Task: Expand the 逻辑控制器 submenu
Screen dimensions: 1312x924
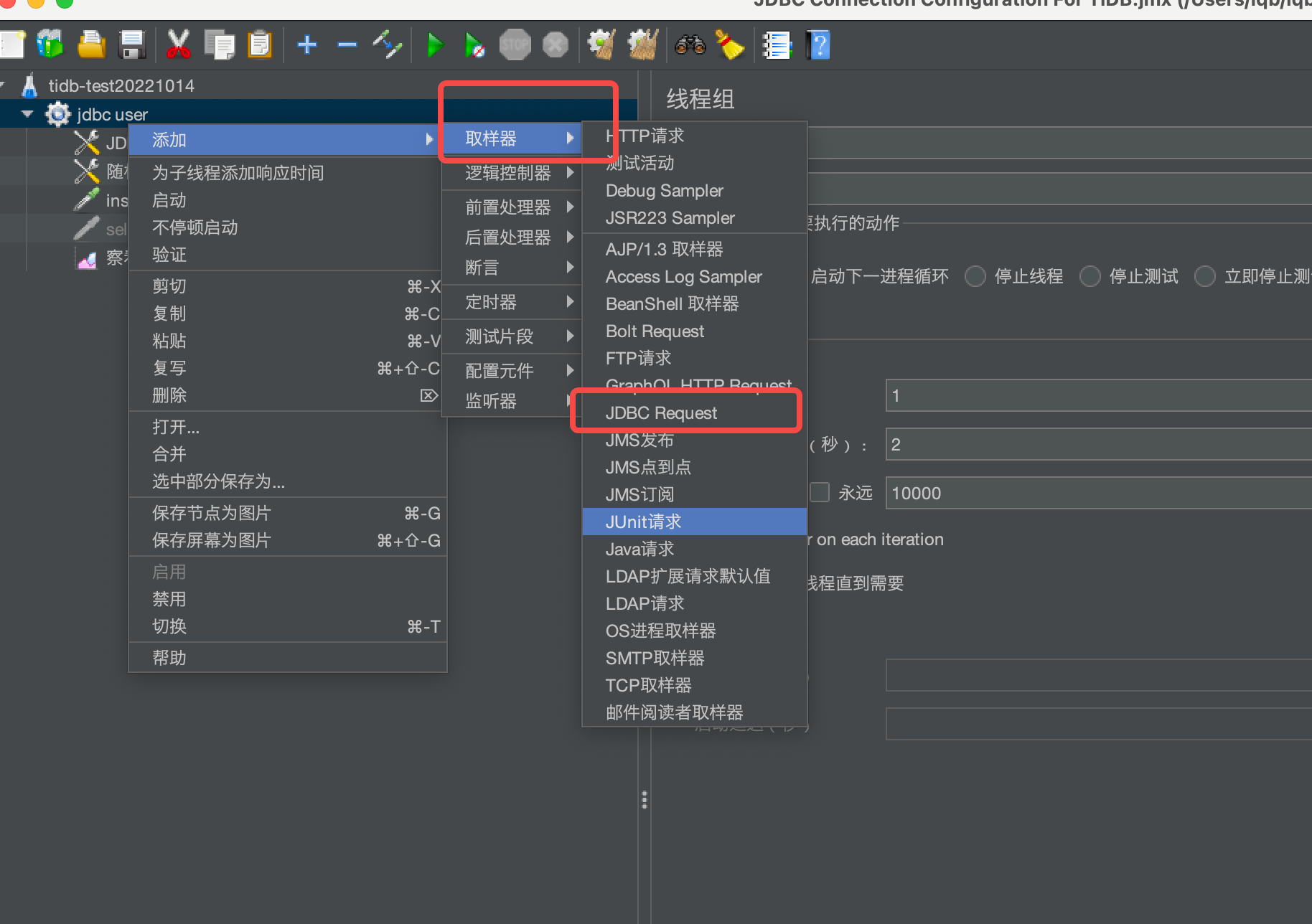Action: point(513,173)
